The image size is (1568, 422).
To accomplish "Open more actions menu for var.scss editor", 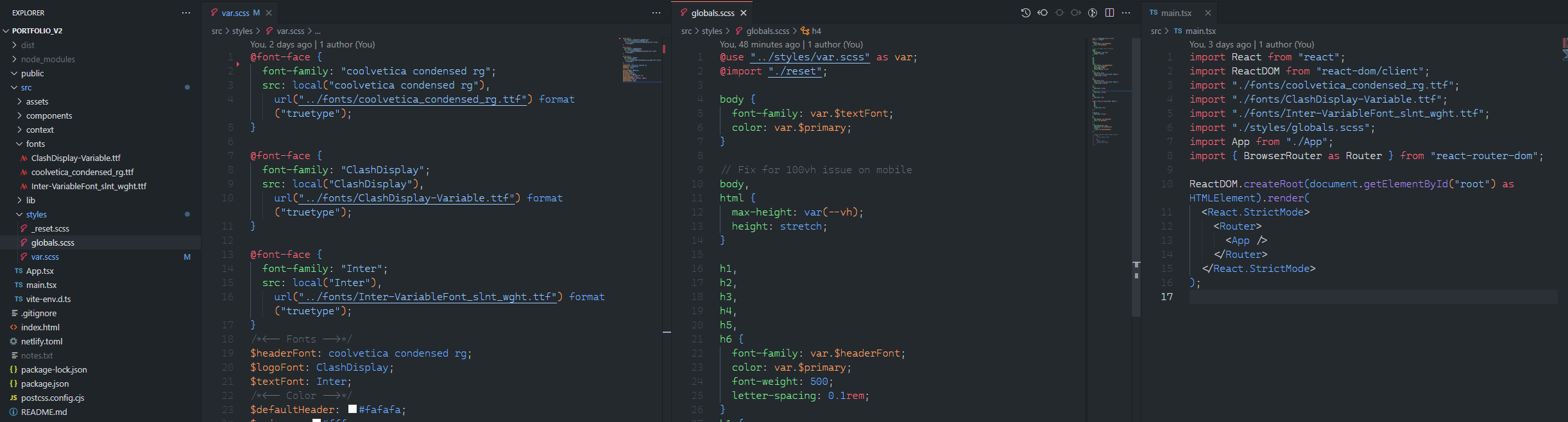I will point(656,13).
